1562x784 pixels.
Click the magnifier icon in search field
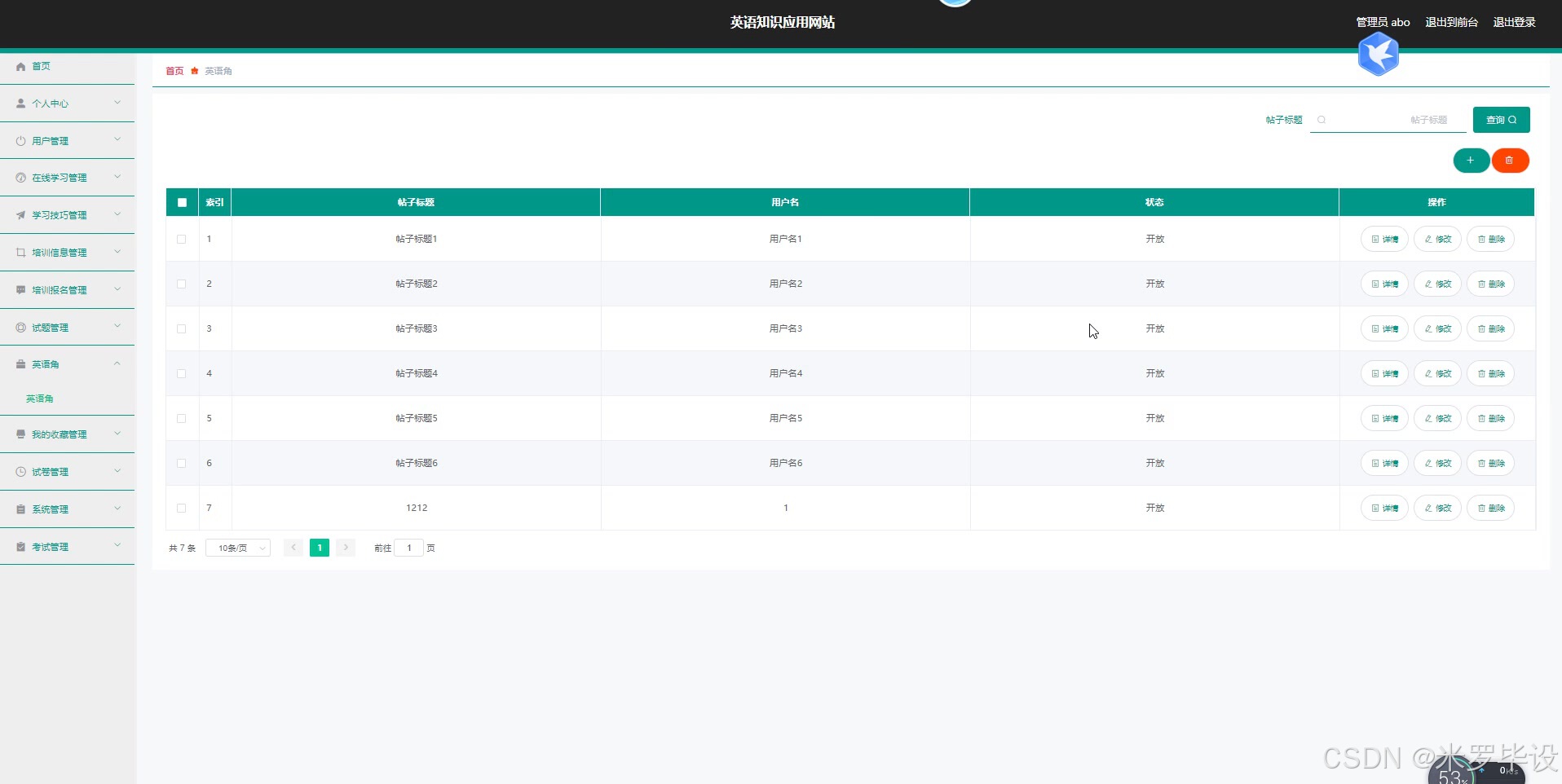pos(1322,120)
